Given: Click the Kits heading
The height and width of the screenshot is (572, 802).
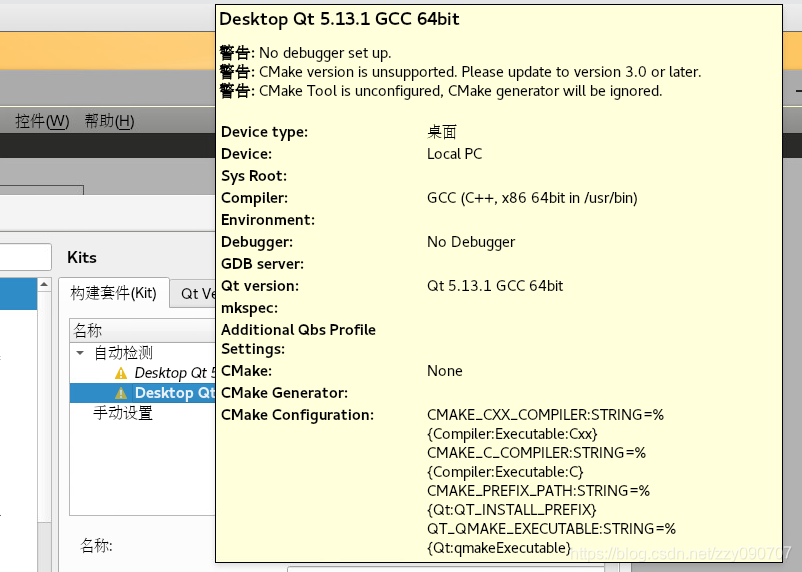Looking at the screenshot, I should tap(82, 257).
